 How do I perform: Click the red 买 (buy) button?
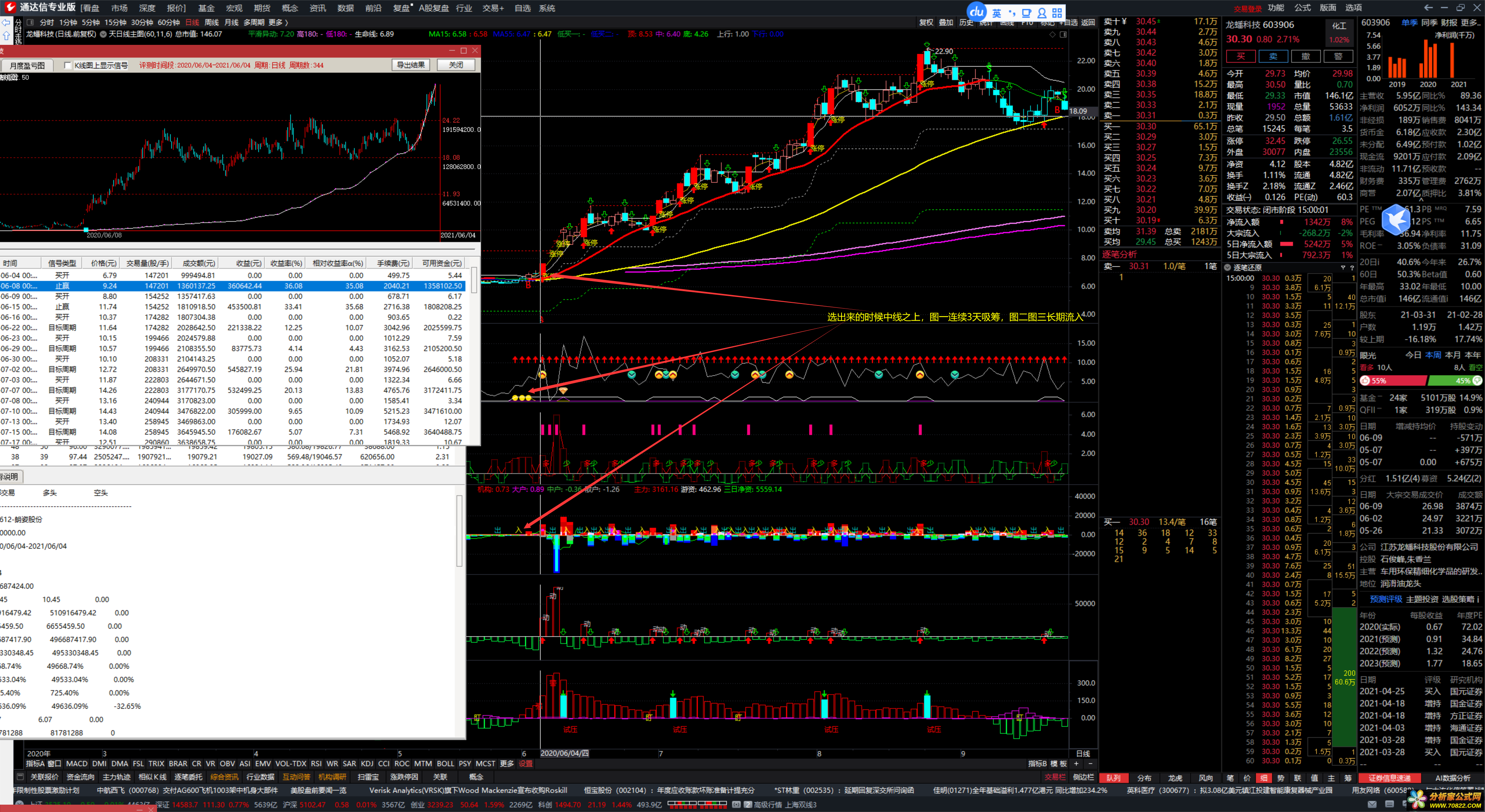(x=1241, y=56)
